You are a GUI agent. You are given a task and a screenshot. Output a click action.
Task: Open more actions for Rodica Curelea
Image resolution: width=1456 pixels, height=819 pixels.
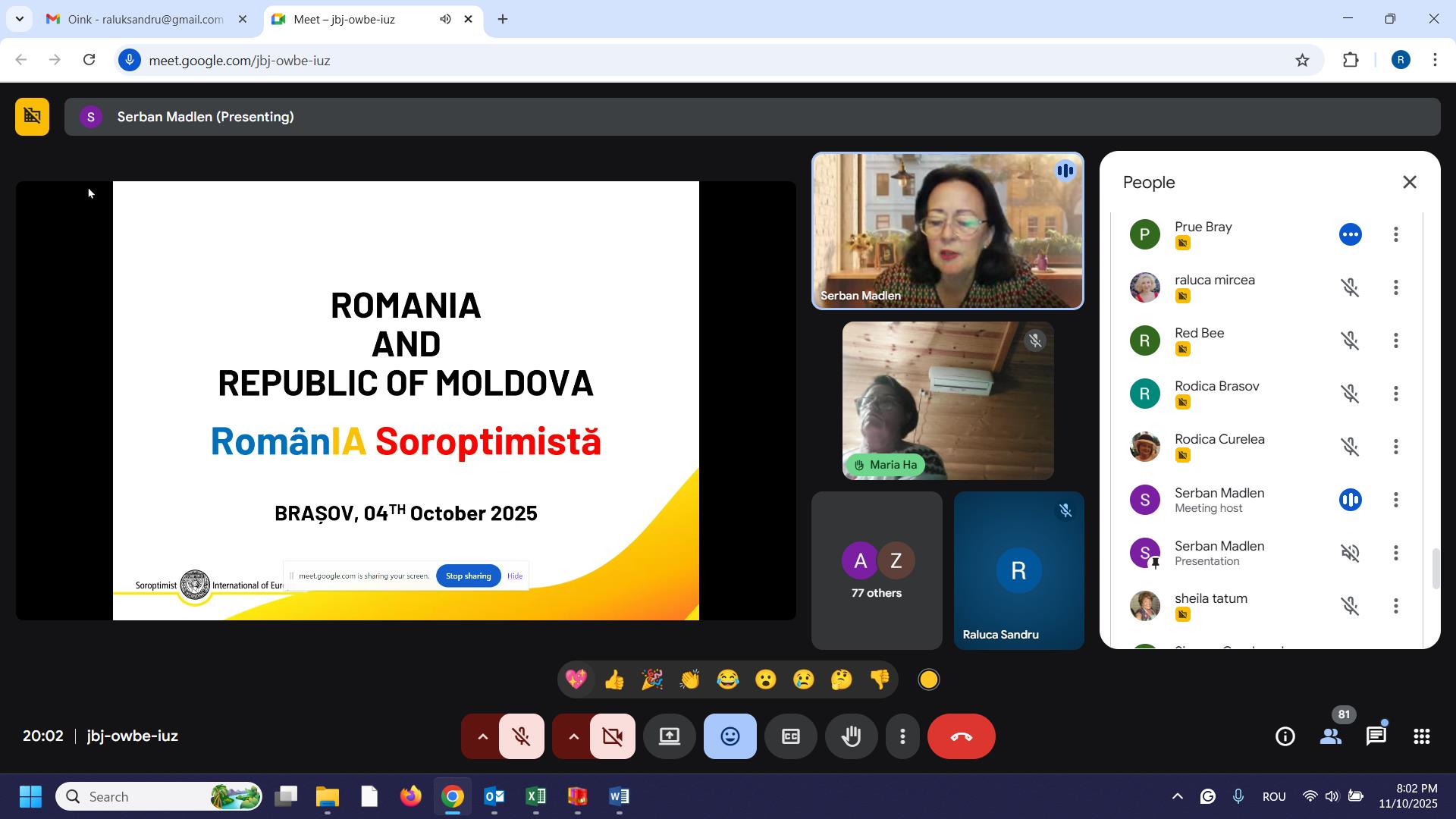pyautogui.click(x=1395, y=447)
